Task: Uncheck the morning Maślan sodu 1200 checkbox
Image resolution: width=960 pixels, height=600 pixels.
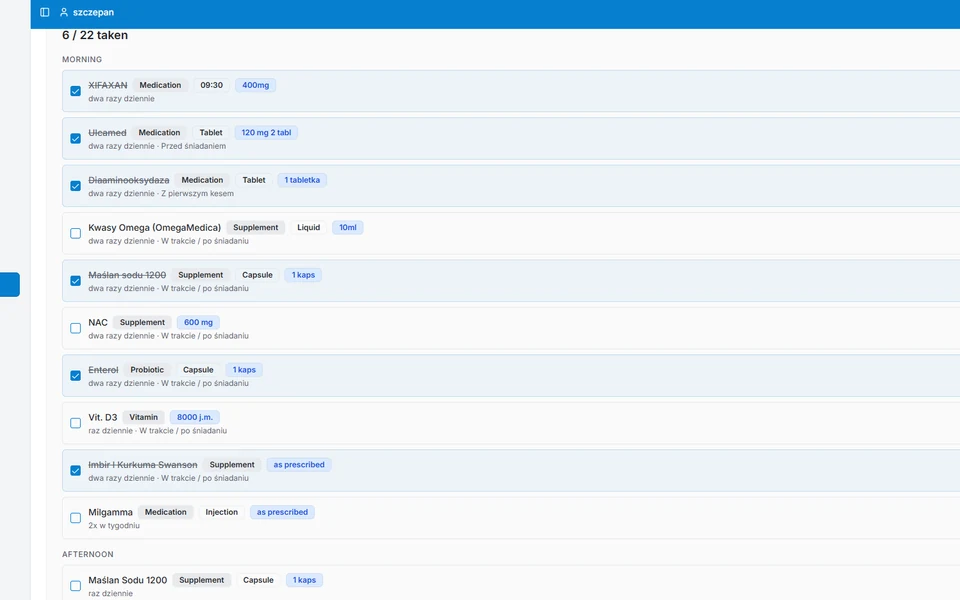Action: [75, 281]
